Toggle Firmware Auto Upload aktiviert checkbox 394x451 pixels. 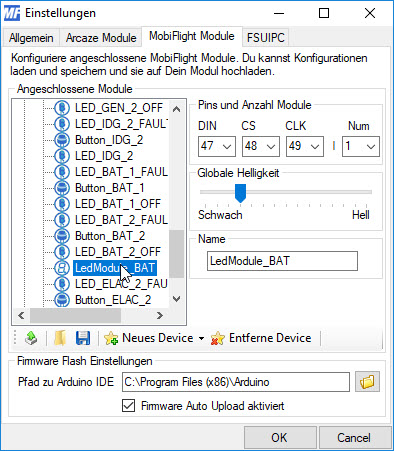click(x=129, y=406)
